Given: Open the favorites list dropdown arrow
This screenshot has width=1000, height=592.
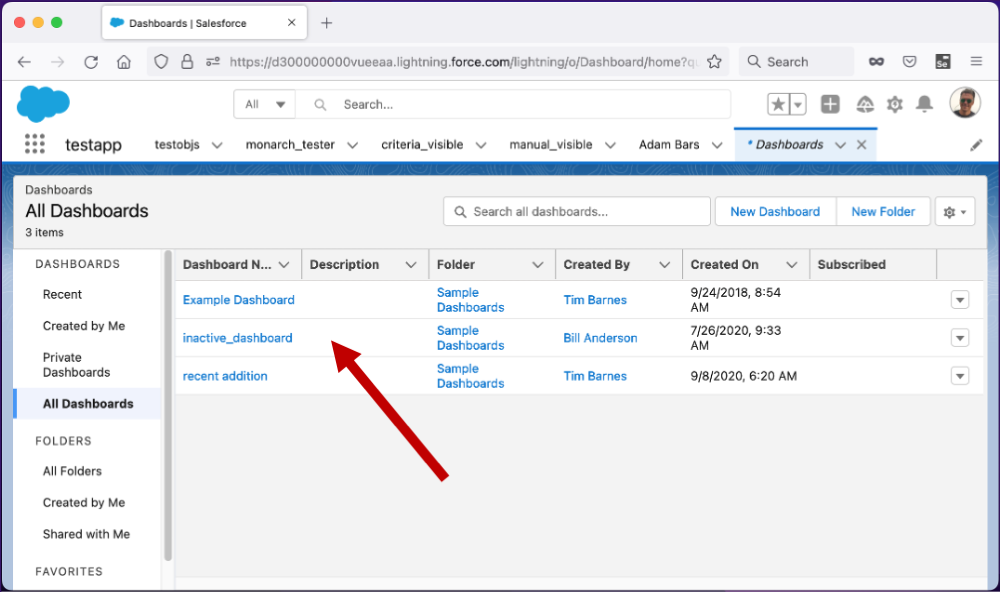Looking at the screenshot, I should click(798, 104).
